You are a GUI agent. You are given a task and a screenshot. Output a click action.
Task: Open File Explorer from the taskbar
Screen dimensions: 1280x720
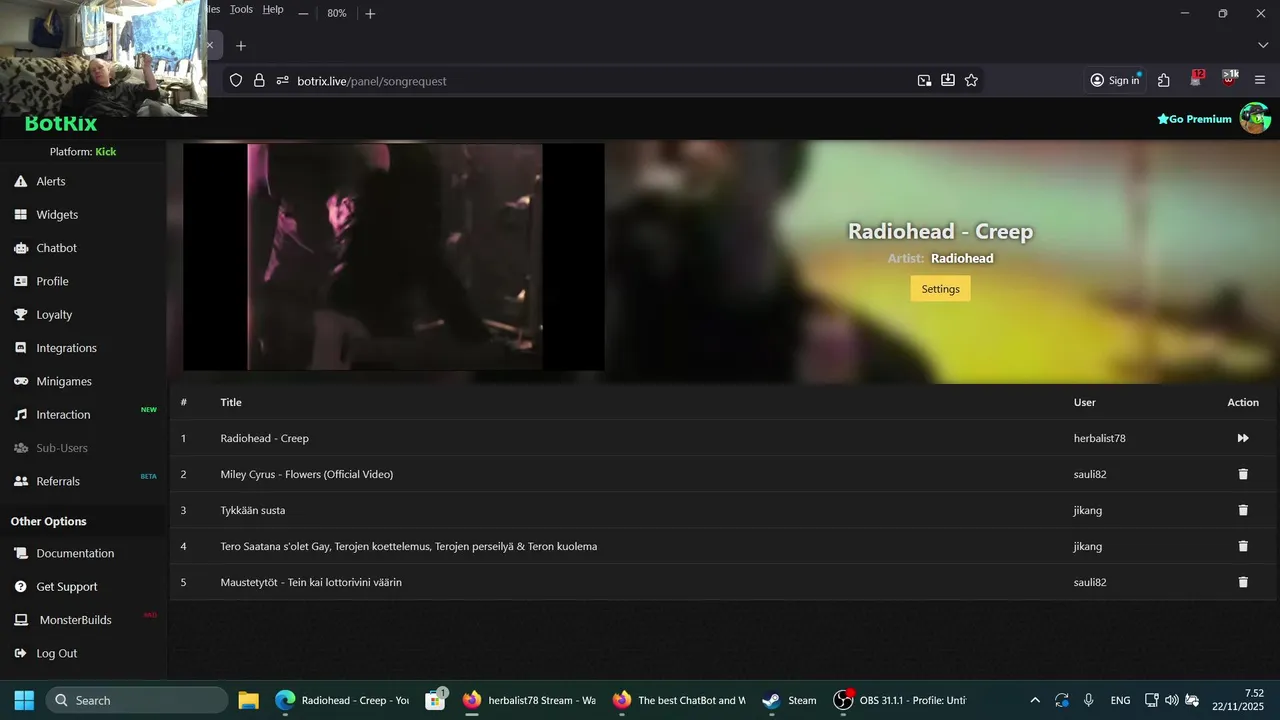point(248,700)
